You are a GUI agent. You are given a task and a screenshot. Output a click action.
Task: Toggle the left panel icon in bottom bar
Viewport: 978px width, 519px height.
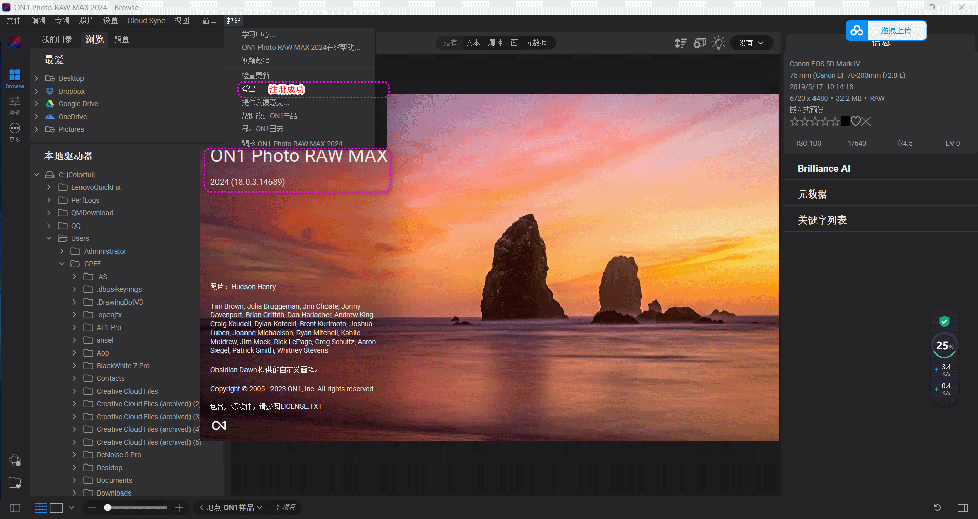click(15, 508)
